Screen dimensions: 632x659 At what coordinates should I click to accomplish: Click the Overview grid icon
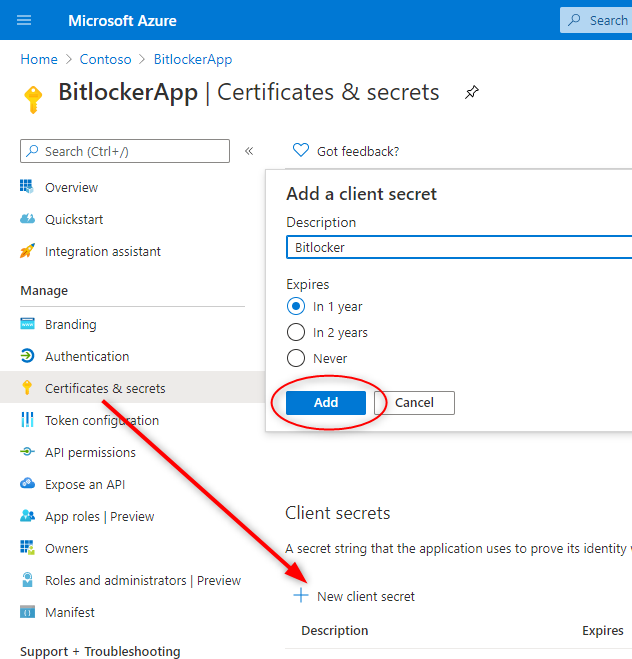tap(27, 187)
